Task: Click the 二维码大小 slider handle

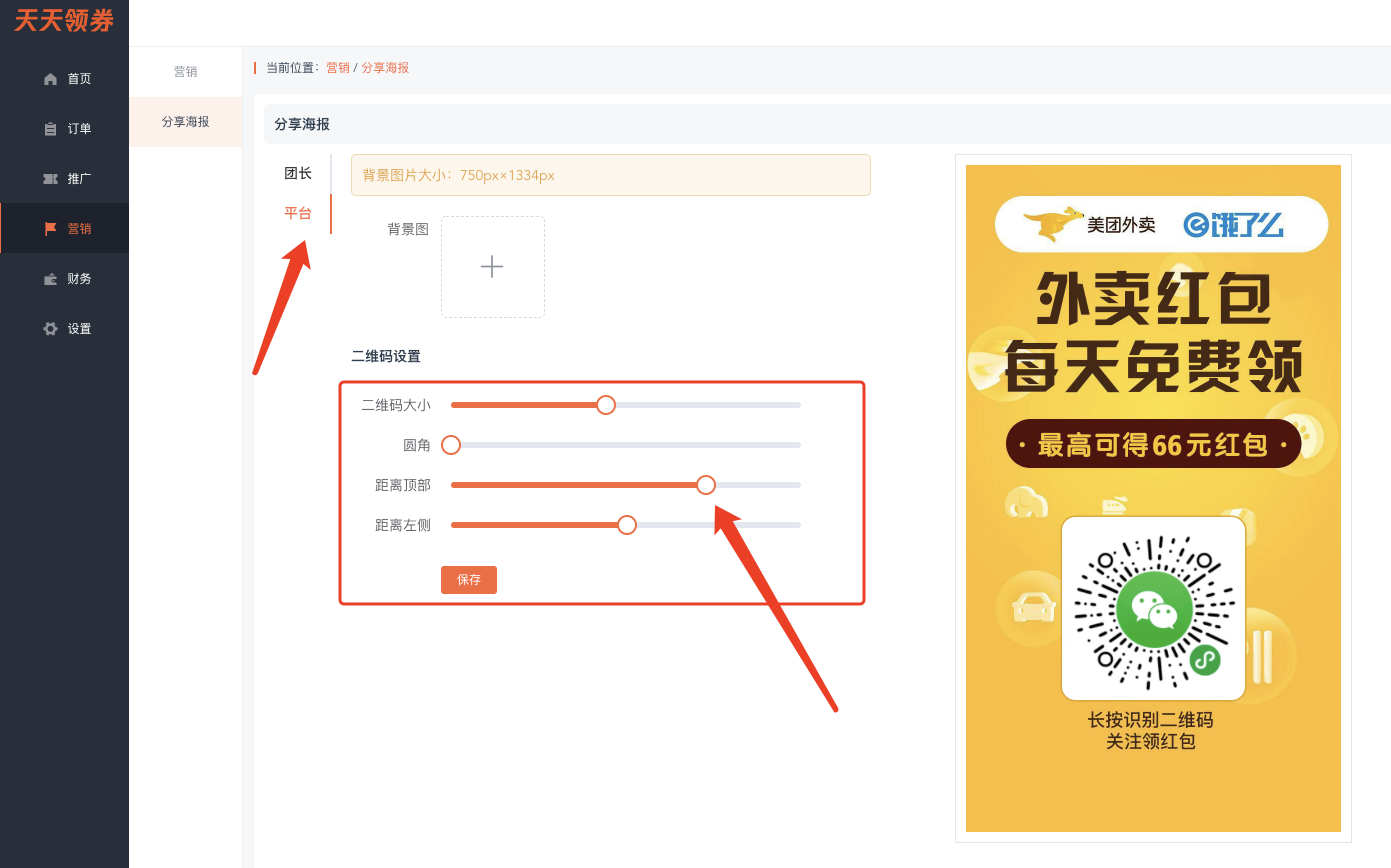Action: point(606,405)
